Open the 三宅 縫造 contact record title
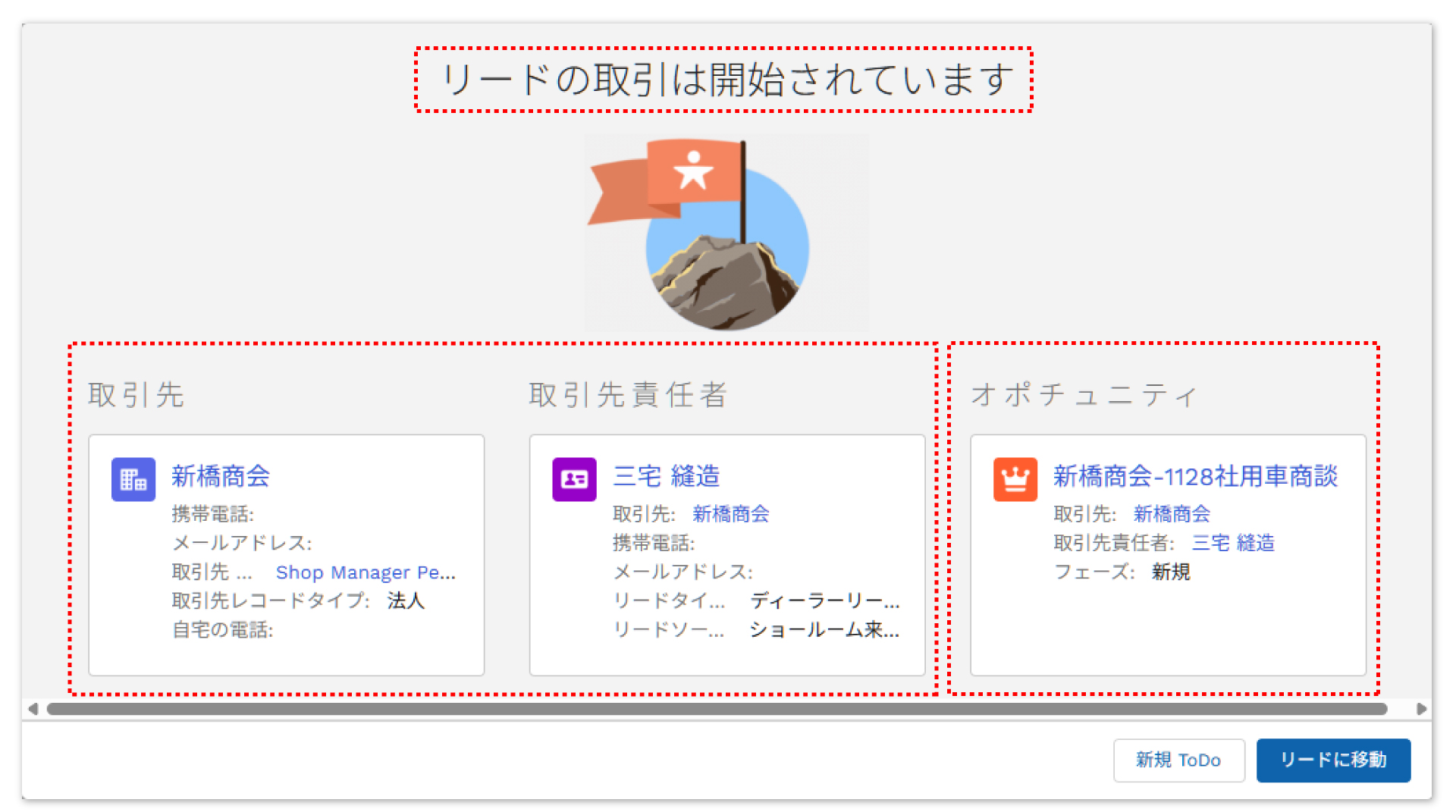The image size is (1456, 812). pos(666,476)
